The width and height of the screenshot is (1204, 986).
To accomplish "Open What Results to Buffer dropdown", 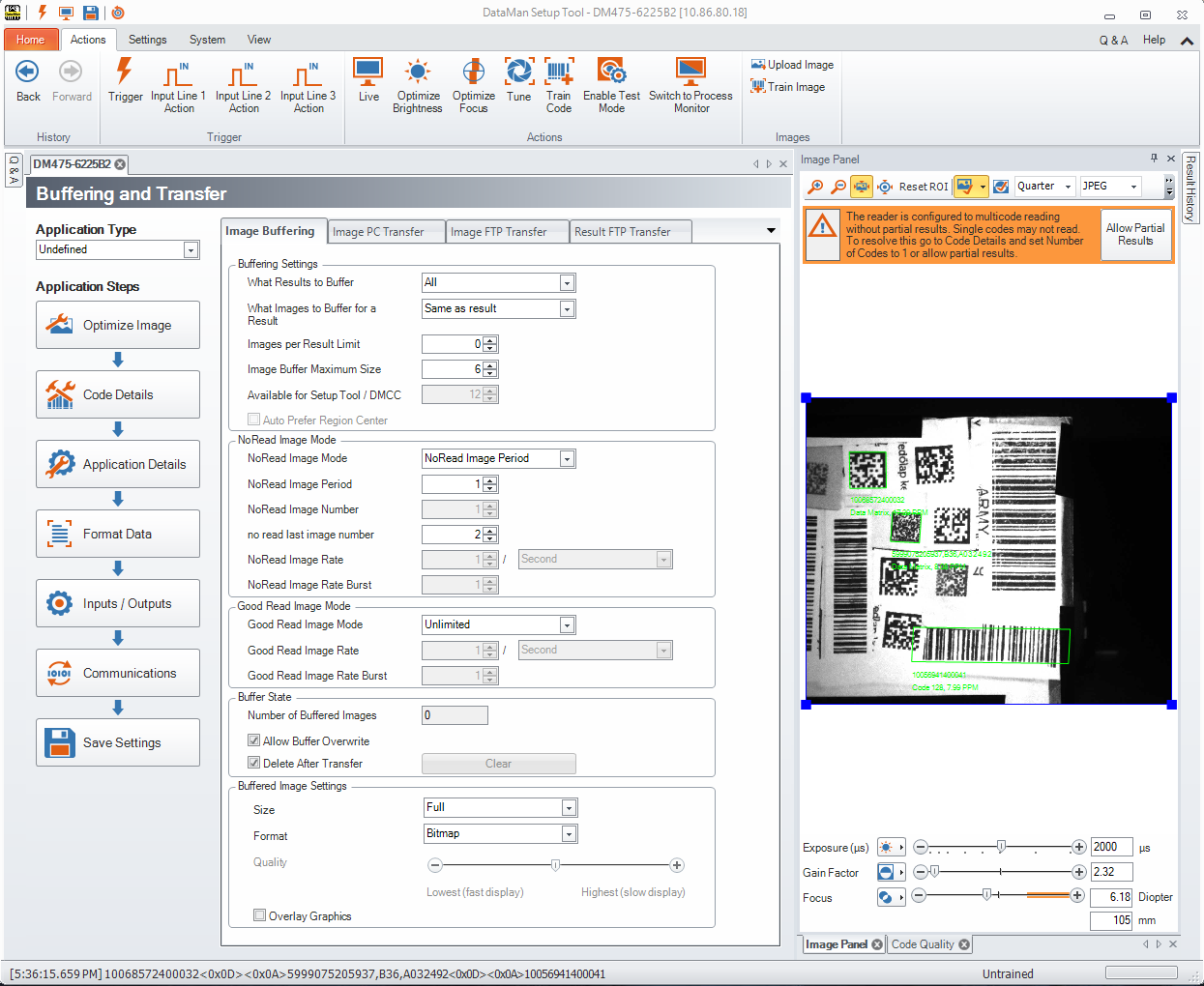I will (567, 283).
